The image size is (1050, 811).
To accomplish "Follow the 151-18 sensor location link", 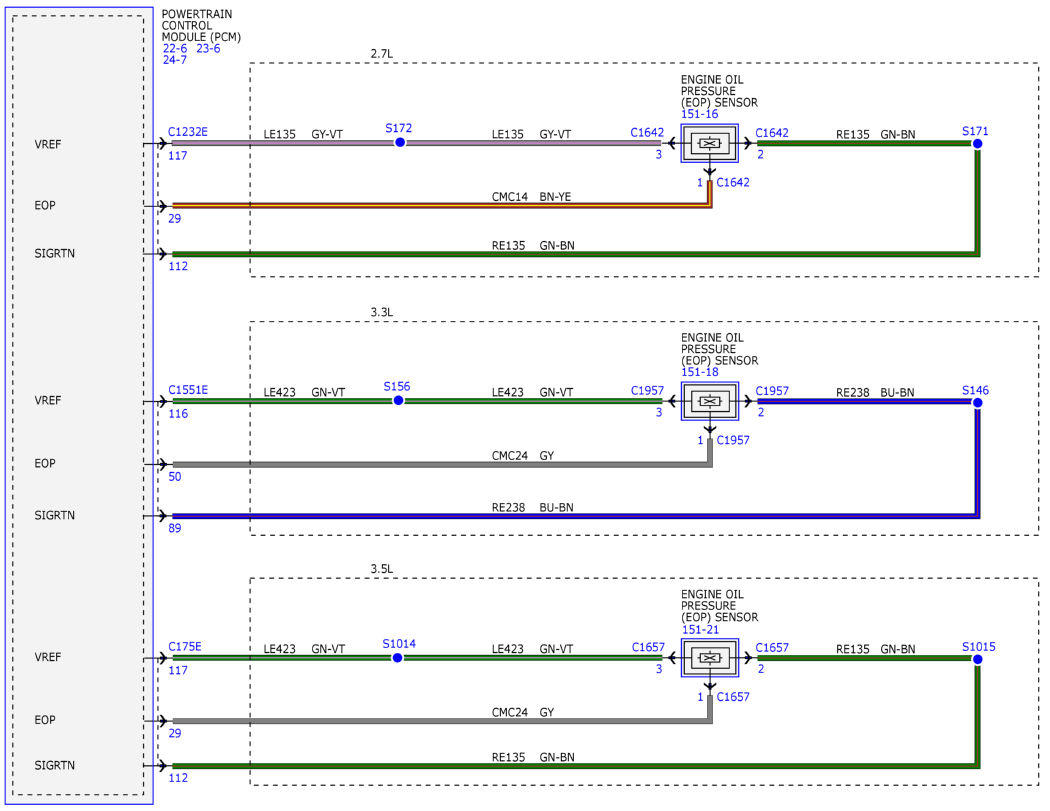I will tap(700, 372).
